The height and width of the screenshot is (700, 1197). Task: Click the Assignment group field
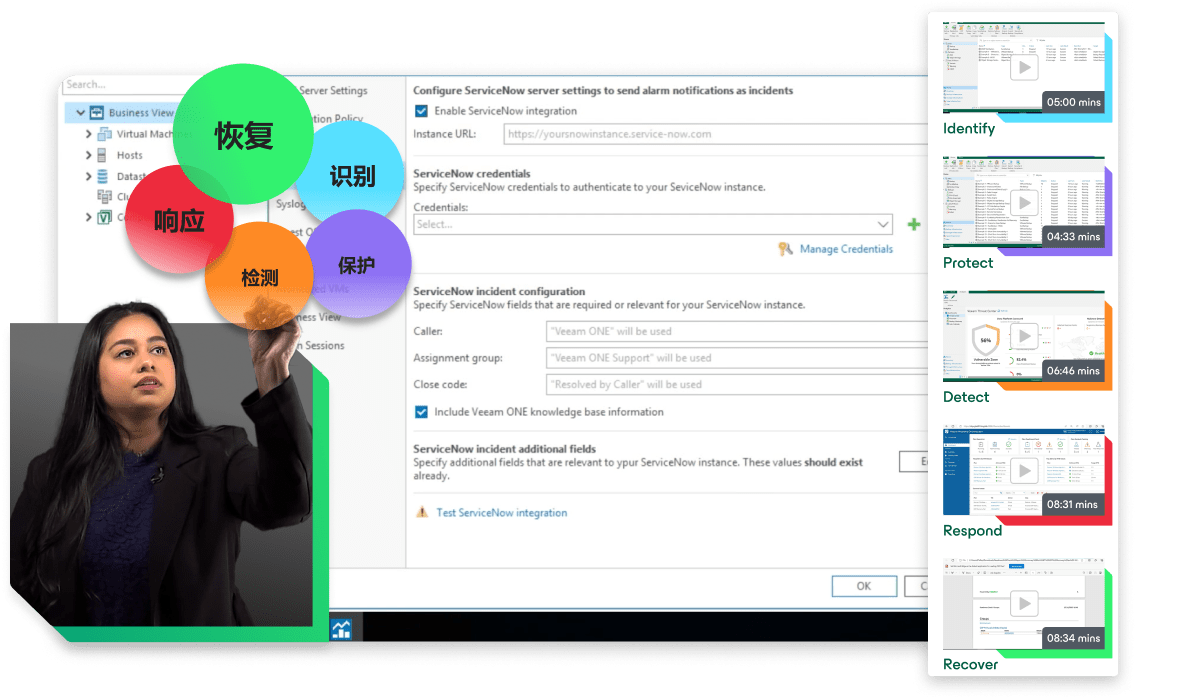737,358
